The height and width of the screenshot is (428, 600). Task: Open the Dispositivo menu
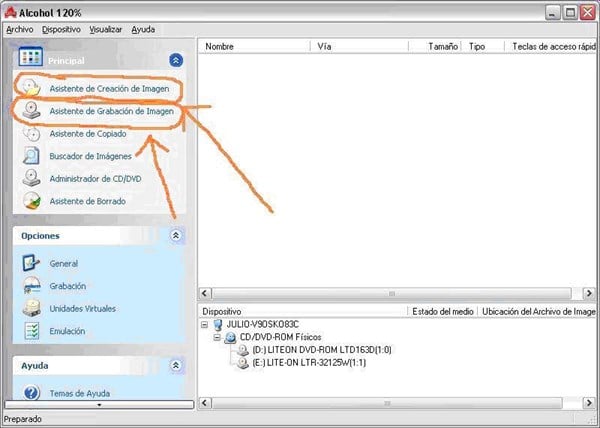pos(61,29)
